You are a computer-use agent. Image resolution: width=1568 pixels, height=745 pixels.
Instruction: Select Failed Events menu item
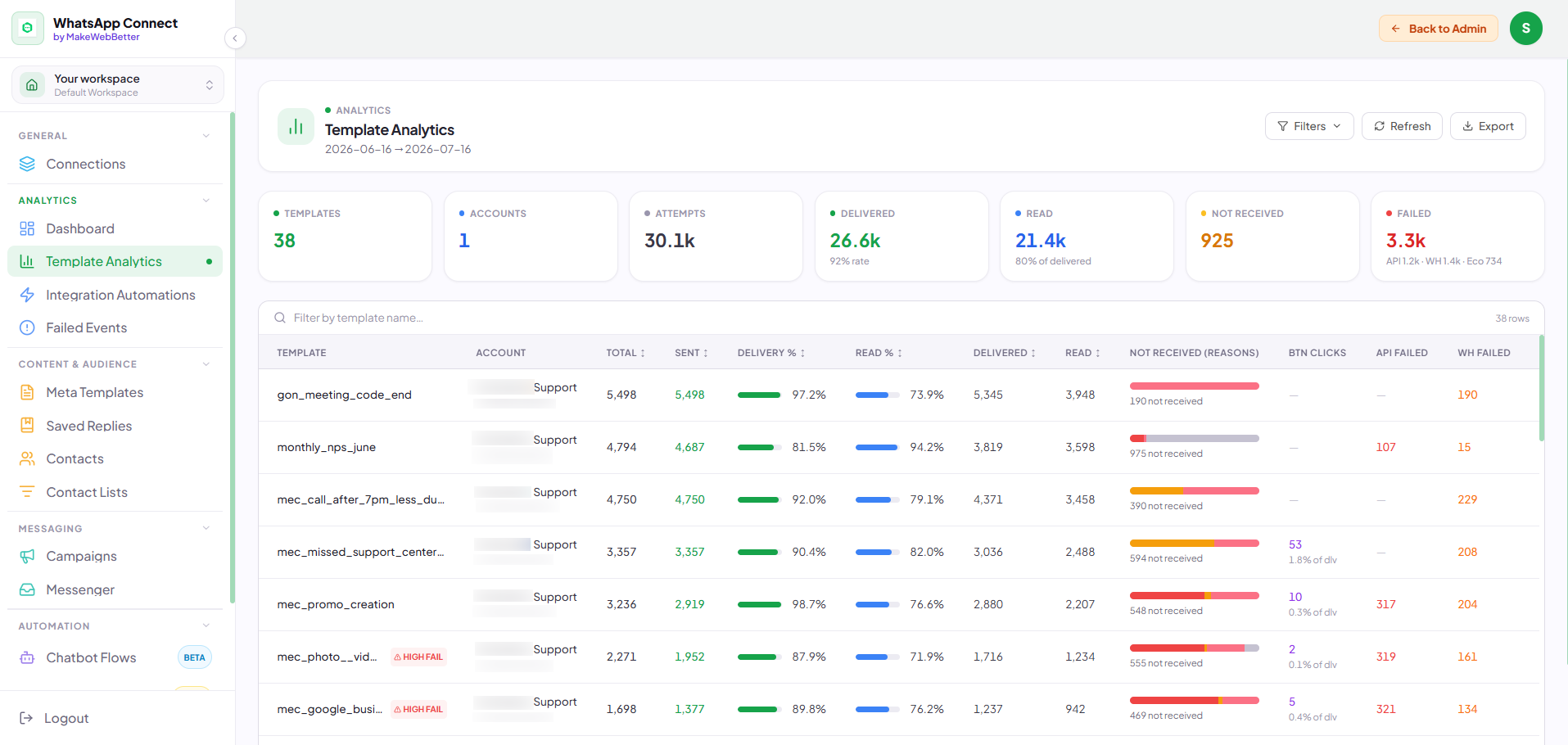[x=115, y=327]
